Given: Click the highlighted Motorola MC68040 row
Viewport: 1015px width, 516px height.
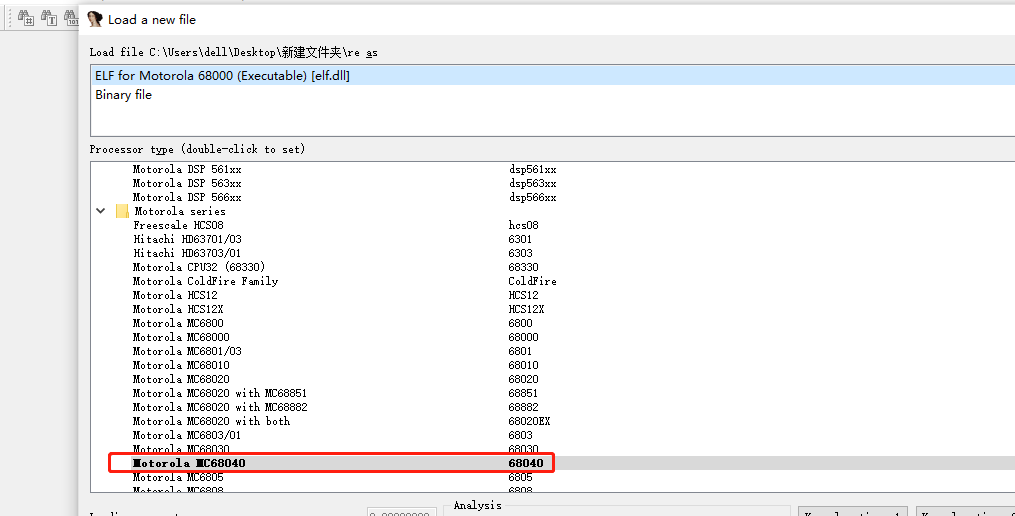Looking at the screenshot, I should 552,463.
